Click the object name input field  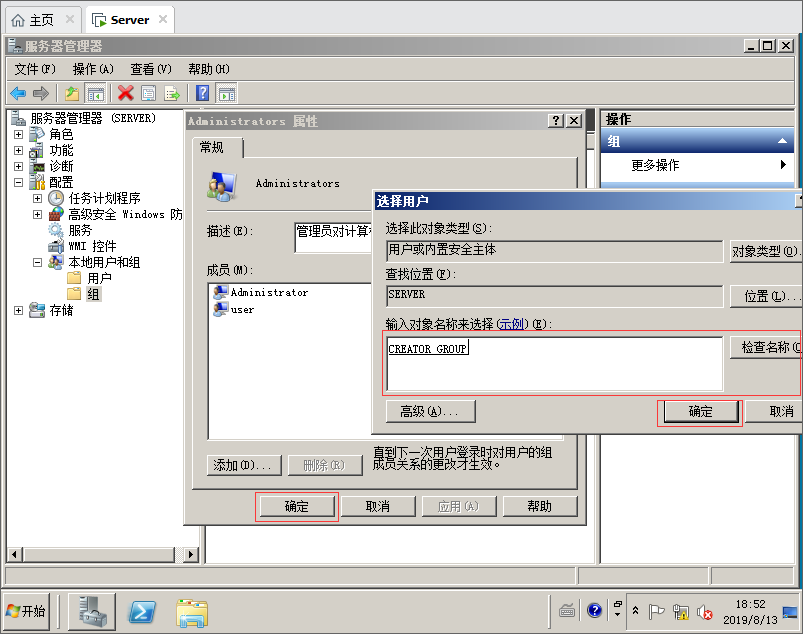pos(554,363)
